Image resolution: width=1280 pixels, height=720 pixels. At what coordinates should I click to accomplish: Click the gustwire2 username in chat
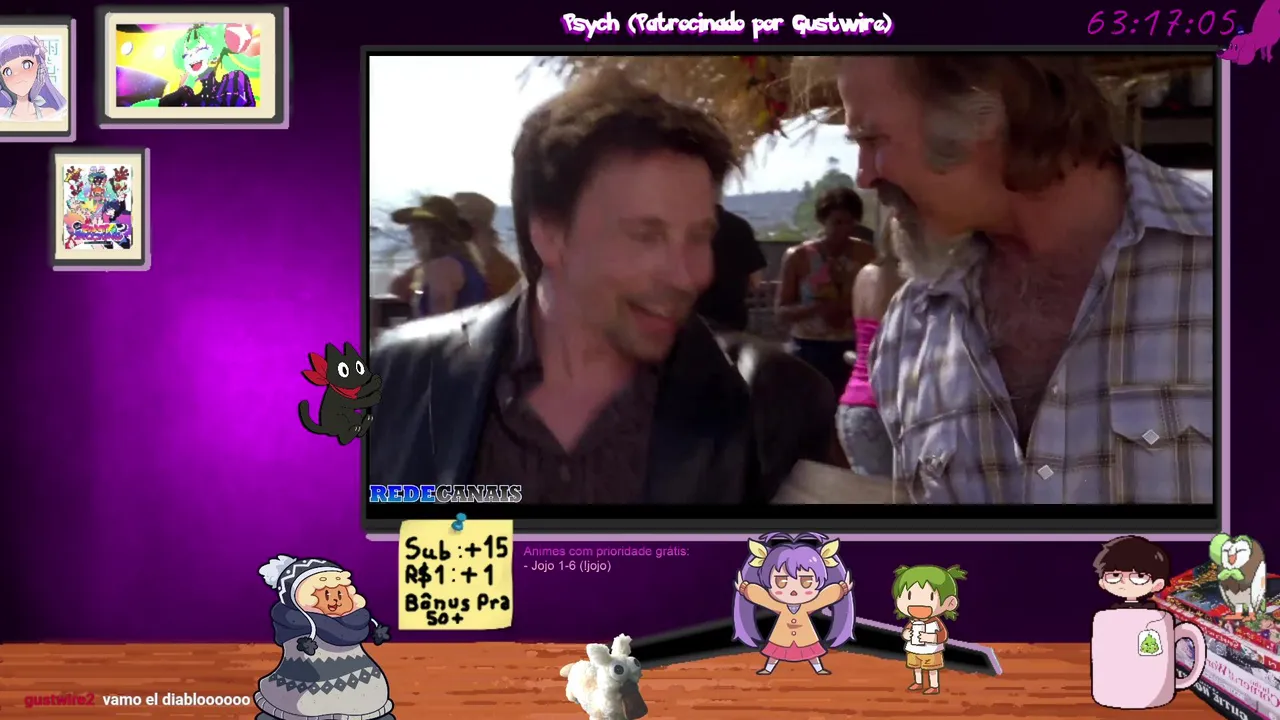point(59,700)
